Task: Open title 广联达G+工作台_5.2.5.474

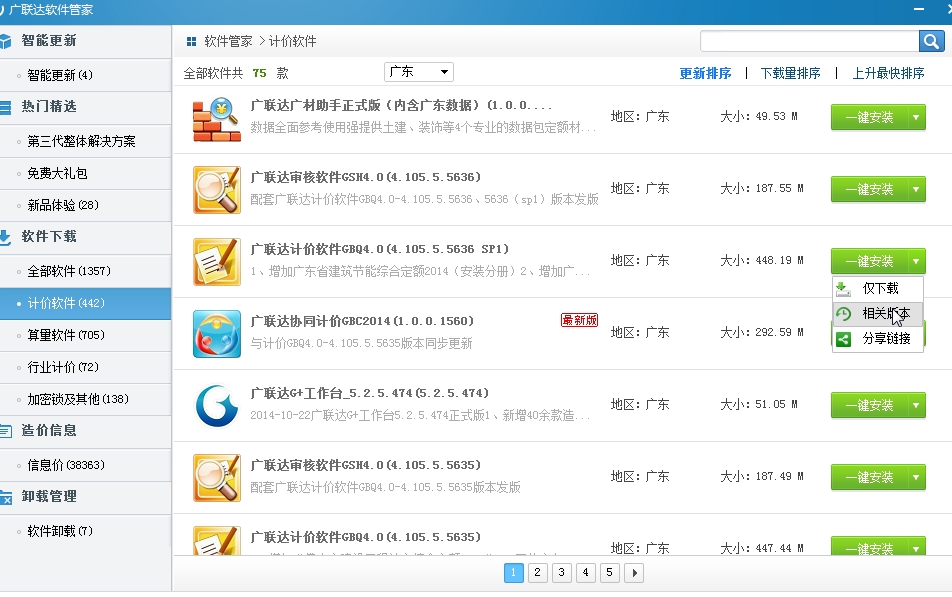Action: (x=370, y=393)
